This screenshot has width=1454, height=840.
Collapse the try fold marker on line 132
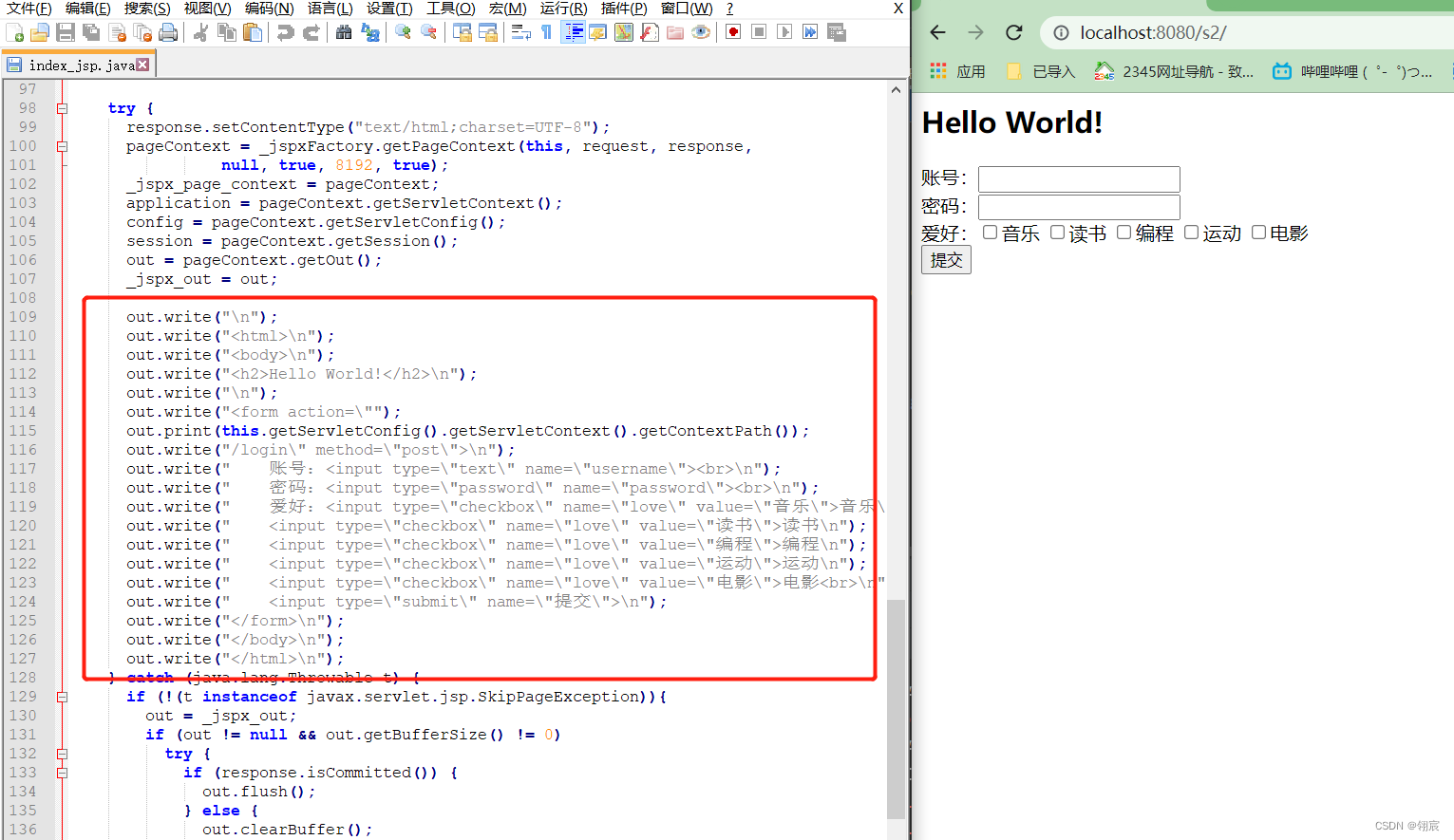click(62, 754)
